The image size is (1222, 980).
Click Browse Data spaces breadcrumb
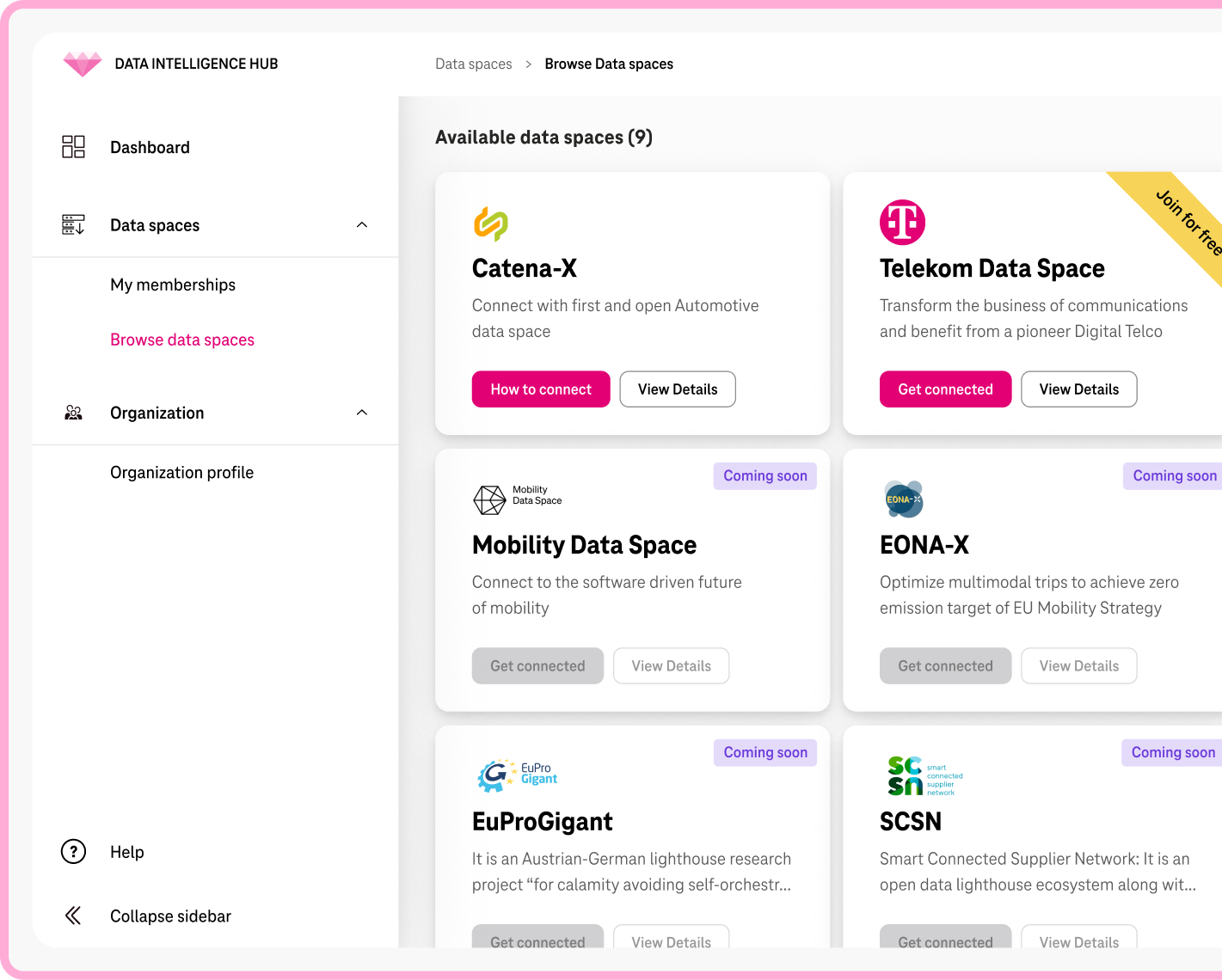pyautogui.click(x=609, y=64)
